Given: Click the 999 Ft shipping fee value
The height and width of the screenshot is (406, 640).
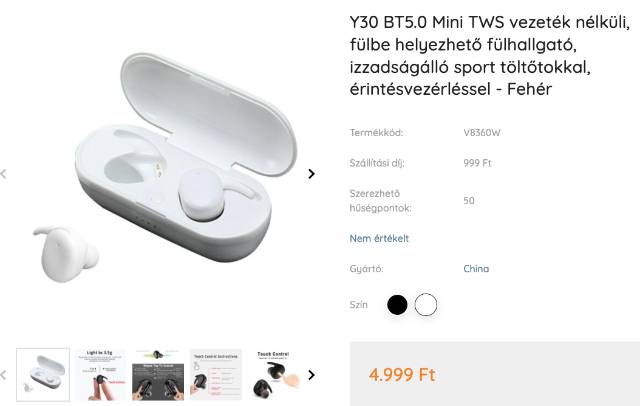Looking at the screenshot, I should click(478, 163).
